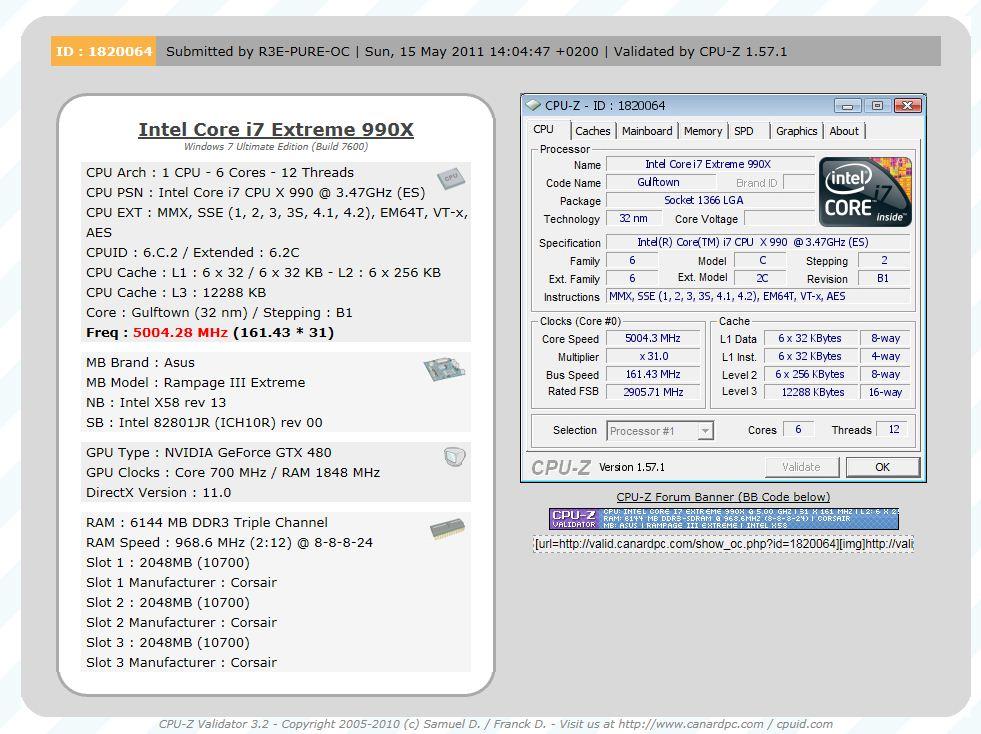Click the Specification field in CPU-Z
Viewport: 981px width, 734px height.
coord(757,242)
